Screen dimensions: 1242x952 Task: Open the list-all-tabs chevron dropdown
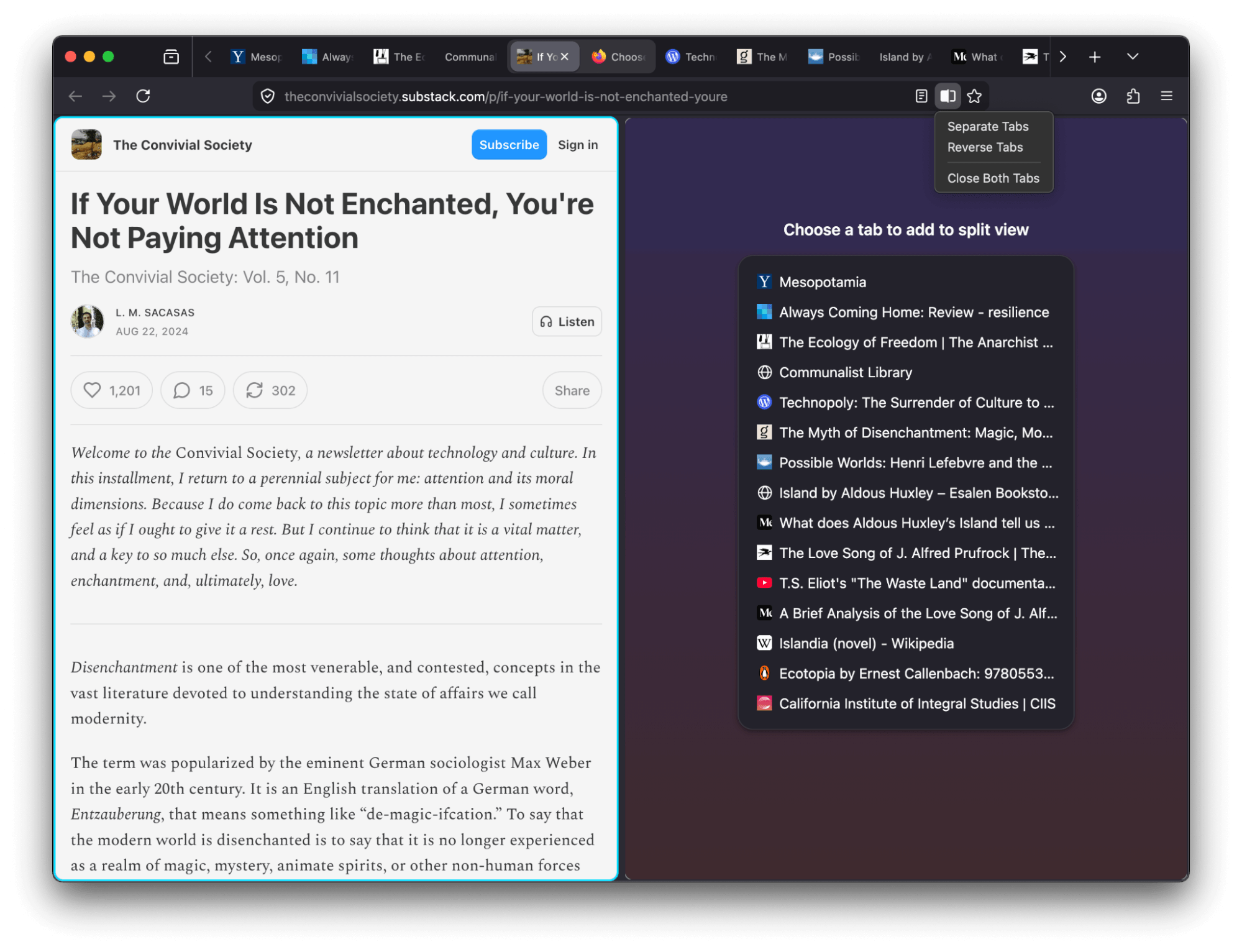pyautogui.click(x=1132, y=57)
